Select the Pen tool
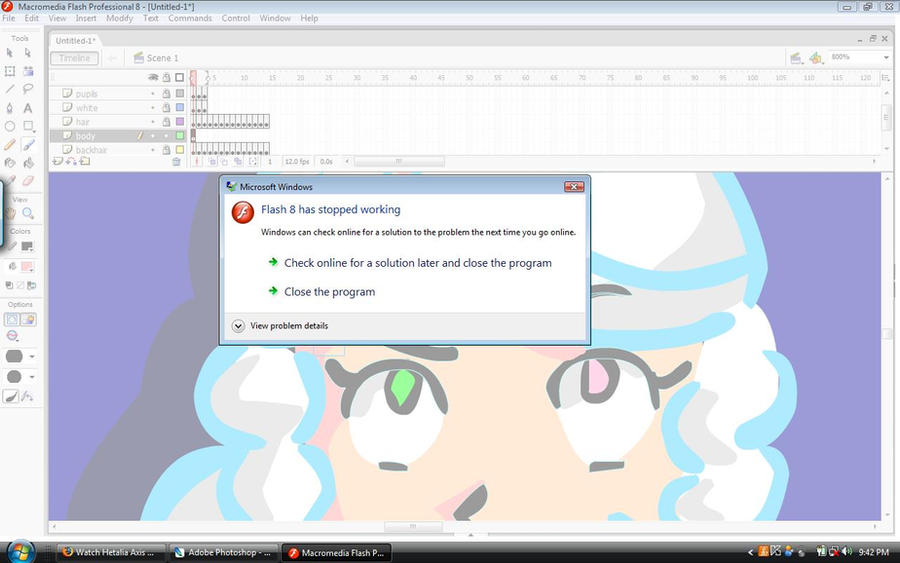Screen dimensions: 900x563 [x=10, y=108]
